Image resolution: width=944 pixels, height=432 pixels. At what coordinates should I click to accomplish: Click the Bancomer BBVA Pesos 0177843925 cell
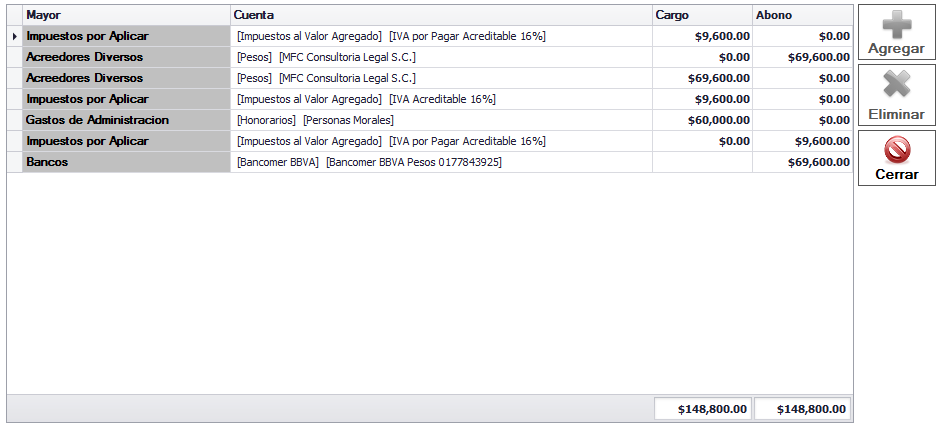[x=441, y=162]
